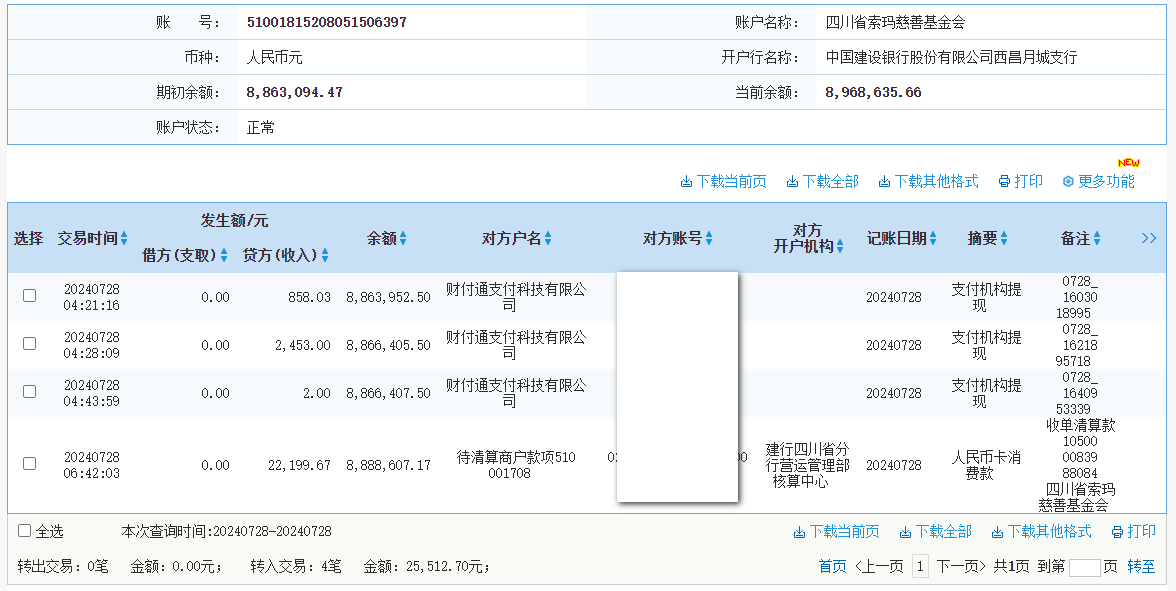The width and height of the screenshot is (1176, 591).
Task: Check the row for transaction 04:43:59
Action: click(29, 392)
